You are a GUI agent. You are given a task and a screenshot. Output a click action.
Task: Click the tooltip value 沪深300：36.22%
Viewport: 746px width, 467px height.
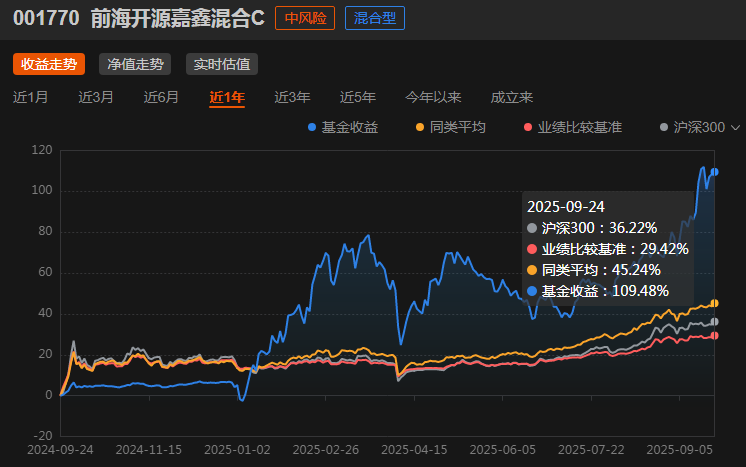pos(592,228)
